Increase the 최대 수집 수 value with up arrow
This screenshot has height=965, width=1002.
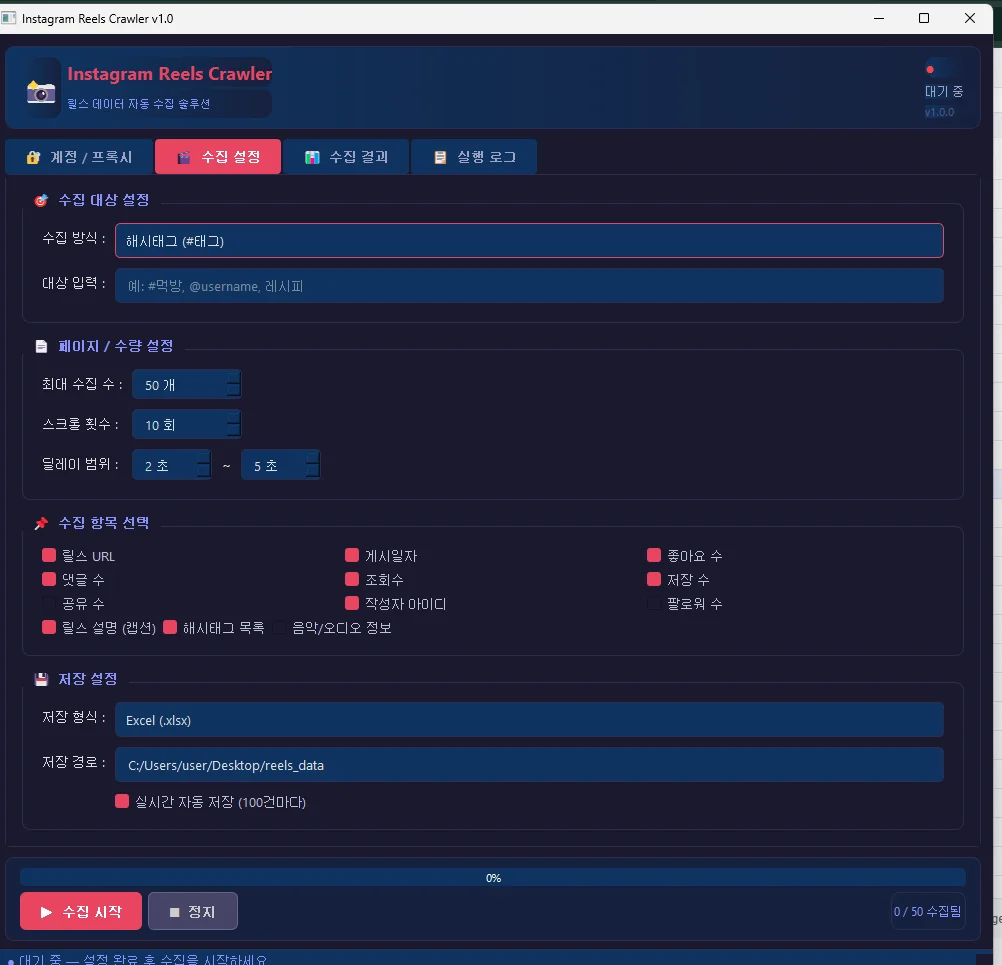click(x=234, y=378)
